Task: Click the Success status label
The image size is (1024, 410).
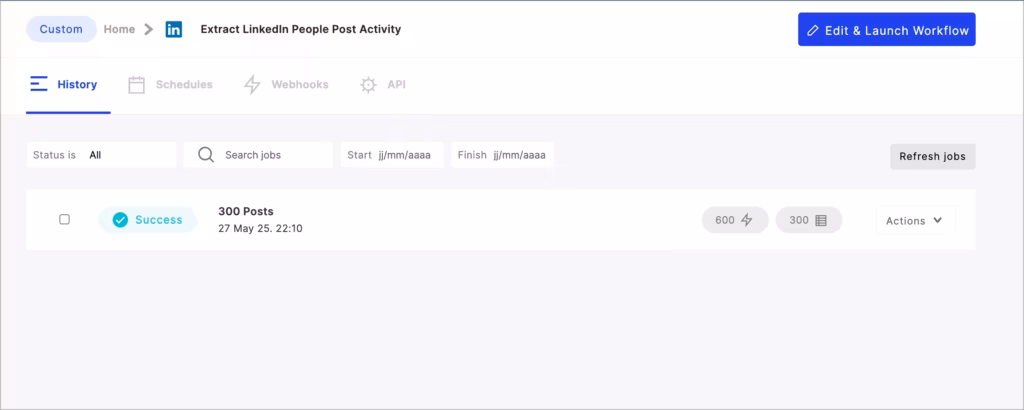Action: point(159,220)
